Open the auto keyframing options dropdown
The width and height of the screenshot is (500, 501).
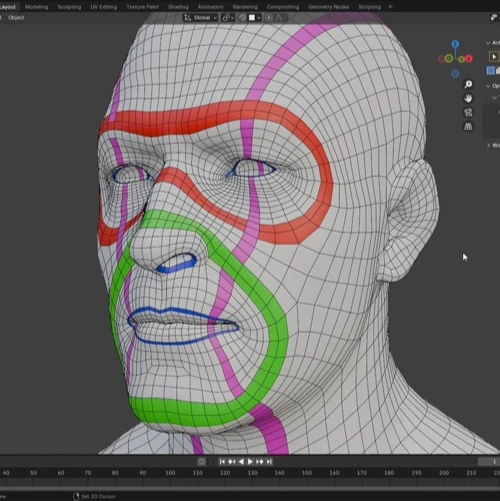[211, 462]
